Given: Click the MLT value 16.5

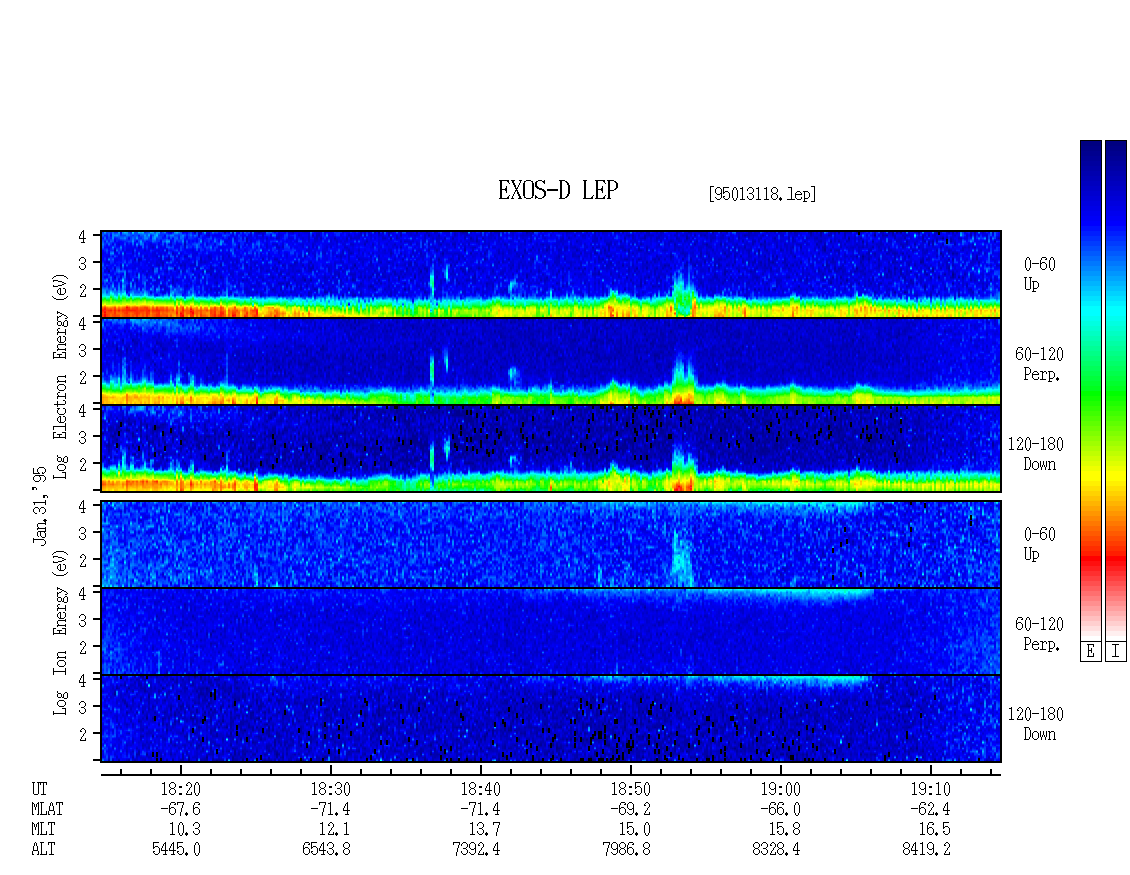Looking at the screenshot, I should (x=935, y=830).
